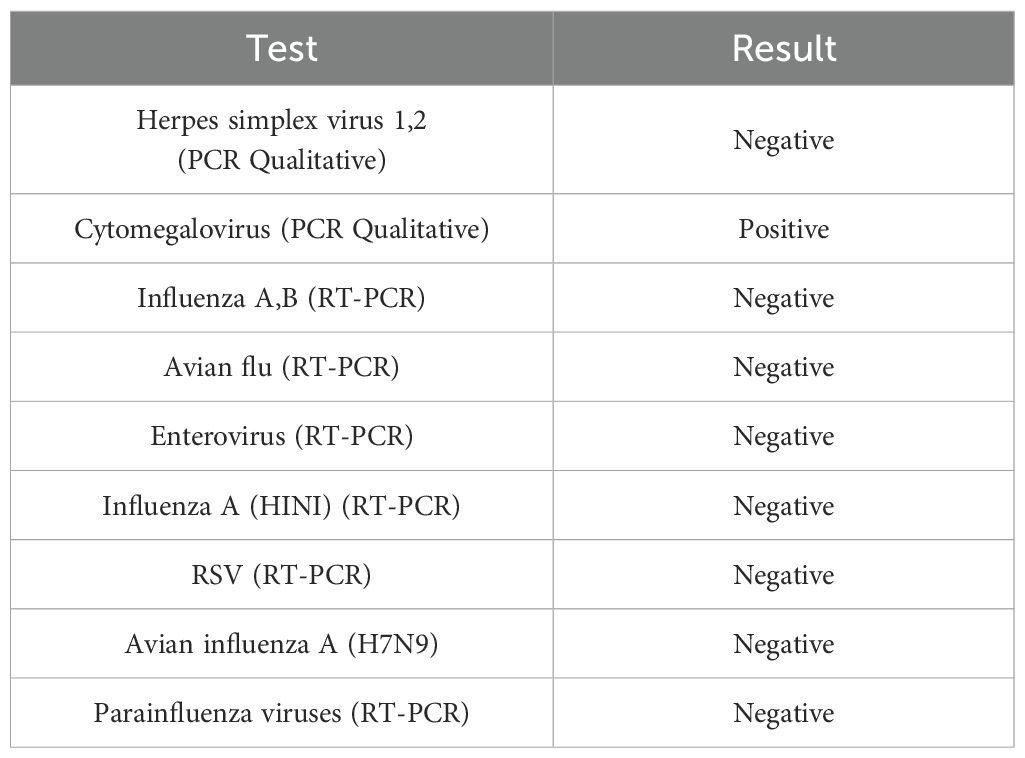
Task: Click the Negative result for Enterovirus
Action: 784,436
